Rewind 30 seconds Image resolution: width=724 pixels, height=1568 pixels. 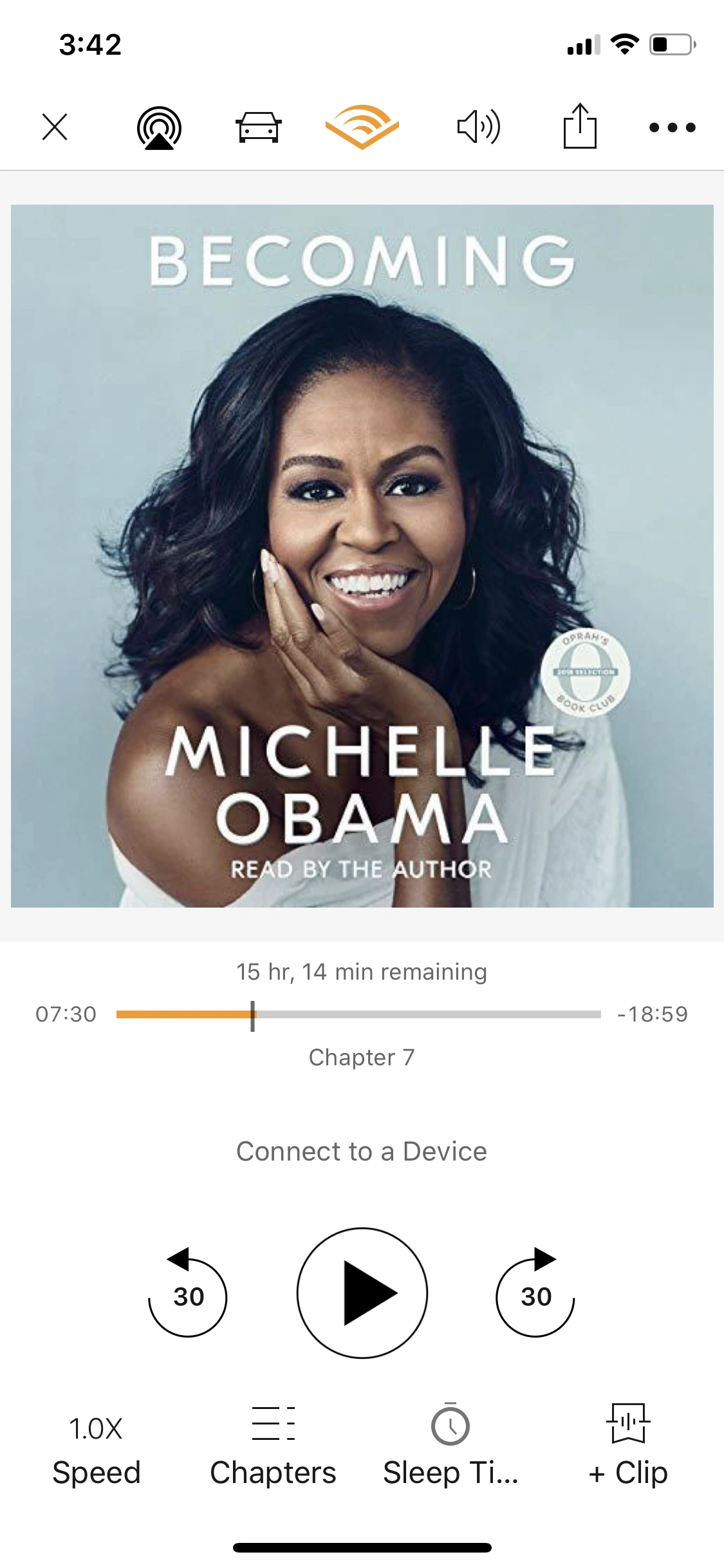click(187, 1293)
